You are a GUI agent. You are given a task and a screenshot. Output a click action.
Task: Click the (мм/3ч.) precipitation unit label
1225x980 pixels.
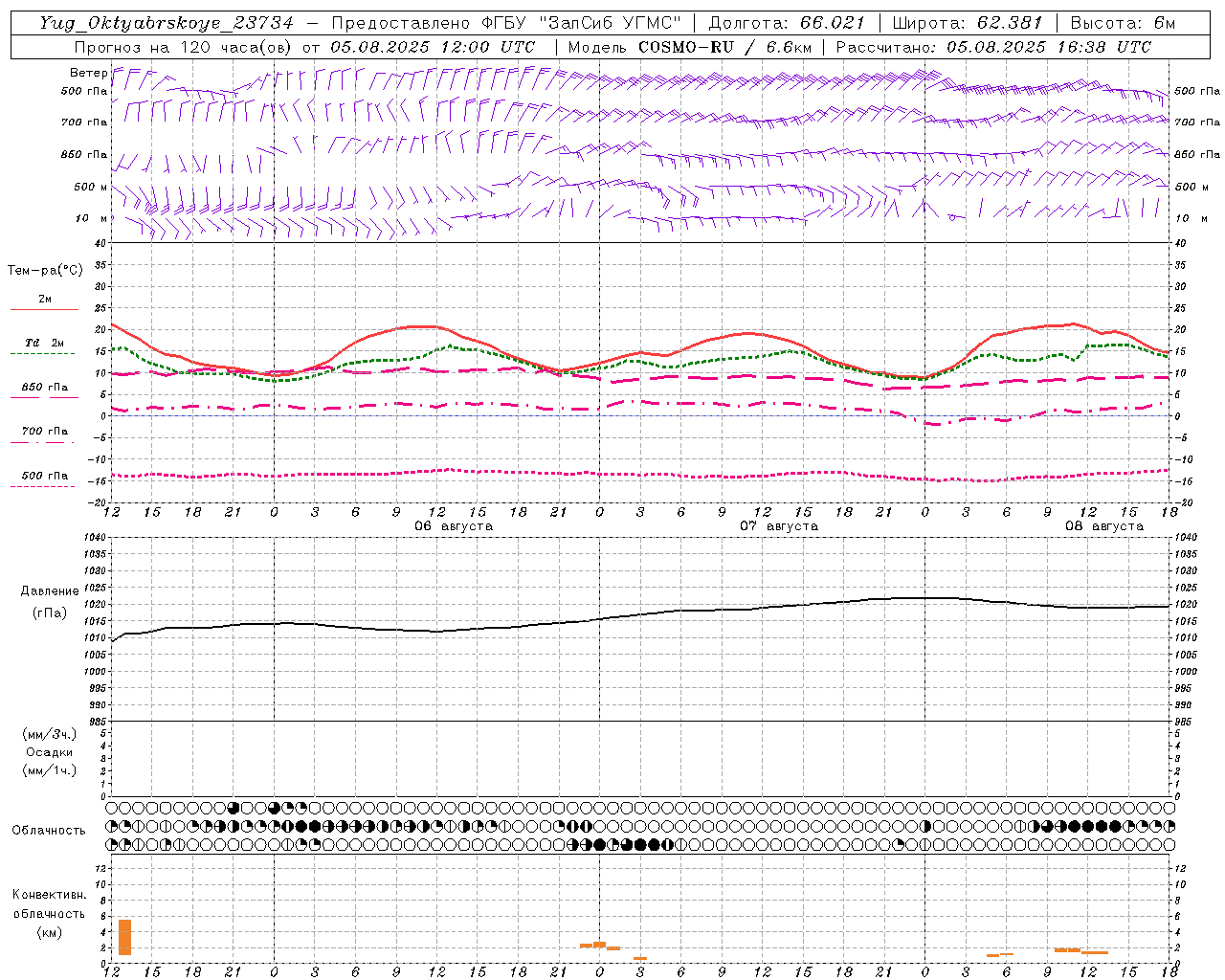click(x=50, y=734)
